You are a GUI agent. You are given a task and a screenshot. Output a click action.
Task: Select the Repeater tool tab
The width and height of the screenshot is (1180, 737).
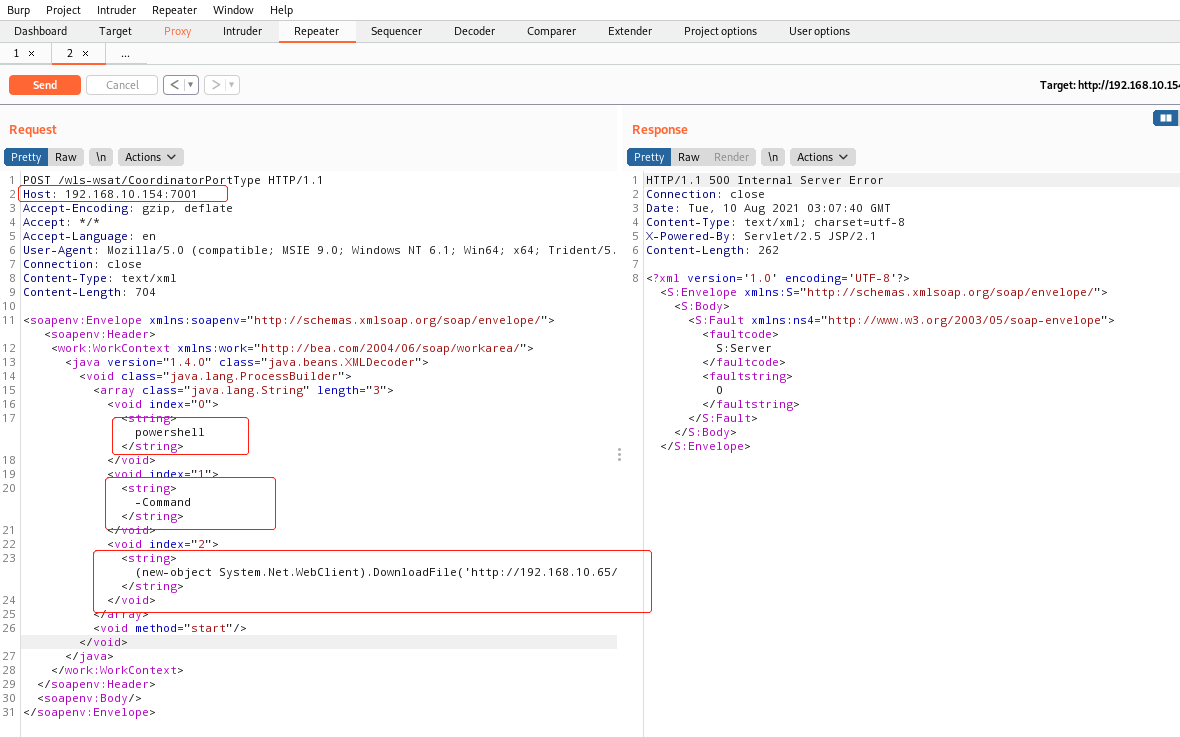coord(317,31)
